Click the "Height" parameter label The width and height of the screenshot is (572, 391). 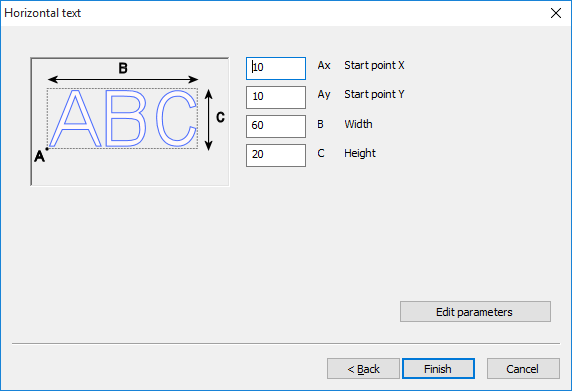click(360, 153)
